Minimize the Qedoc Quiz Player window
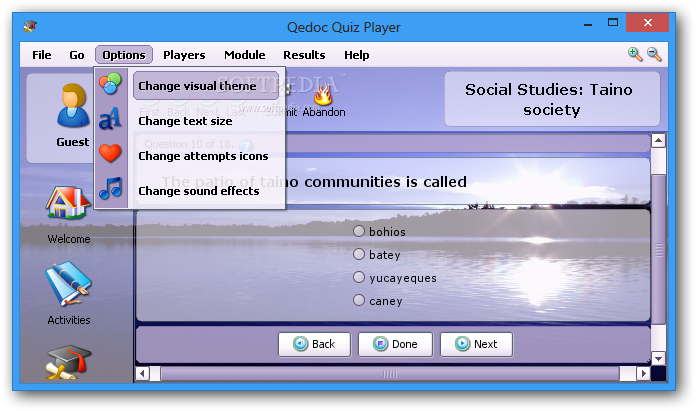 (588, 23)
